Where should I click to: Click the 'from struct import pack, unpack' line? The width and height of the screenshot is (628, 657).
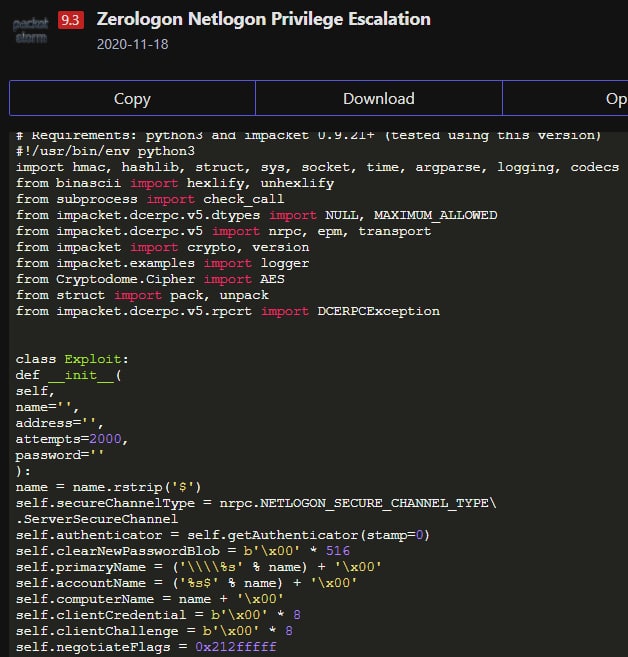(x=142, y=295)
